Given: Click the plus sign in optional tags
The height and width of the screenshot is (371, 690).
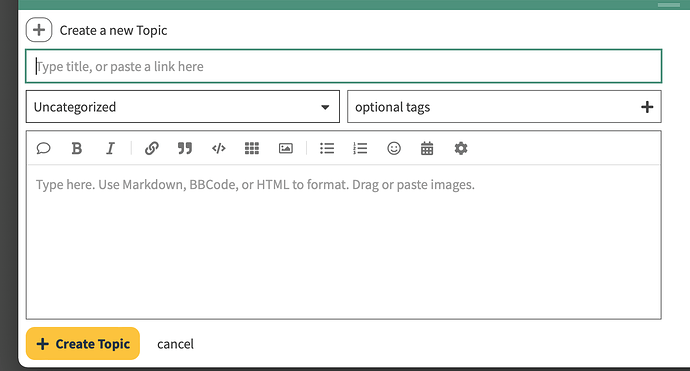Looking at the screenshot, I should point(647,107).
